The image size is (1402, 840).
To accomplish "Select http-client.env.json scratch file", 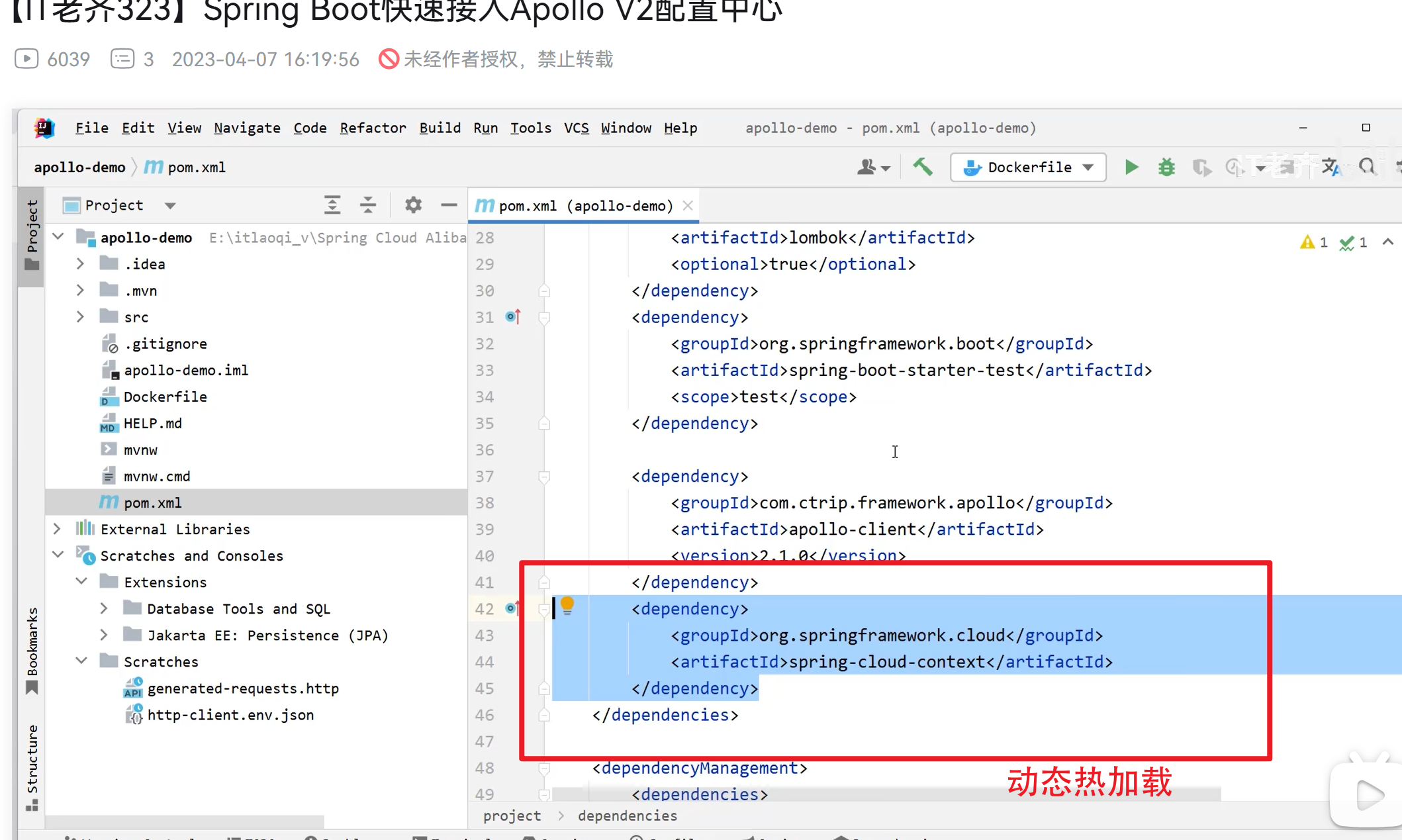I will click(x=230, y=715).
